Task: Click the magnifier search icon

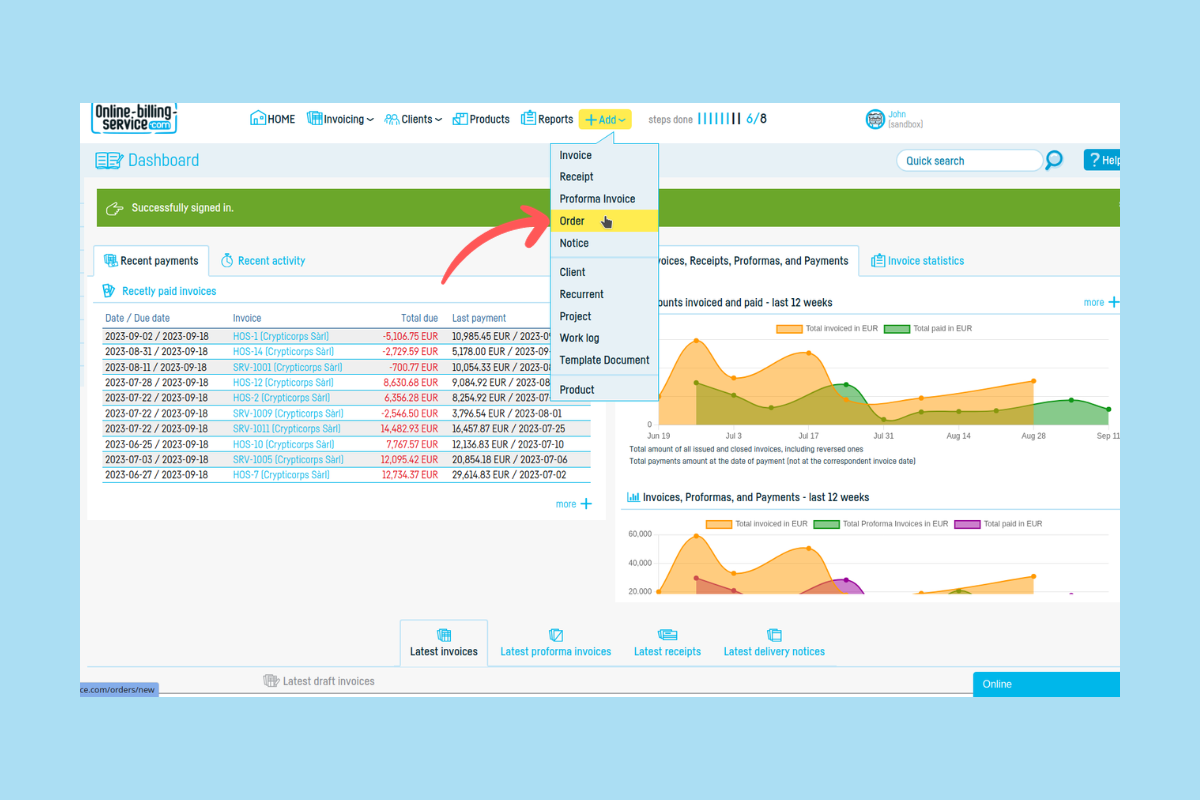Action: [x=1054, y=160]
